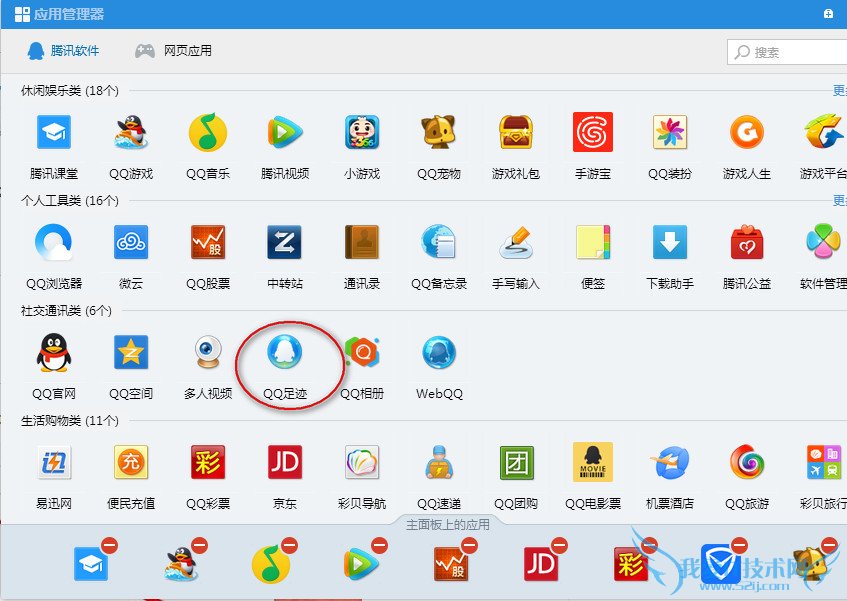Viewport: 847px width, 601px height.
Task: Open QQ股票 in the personal tools category
Action: click(208, 242)
